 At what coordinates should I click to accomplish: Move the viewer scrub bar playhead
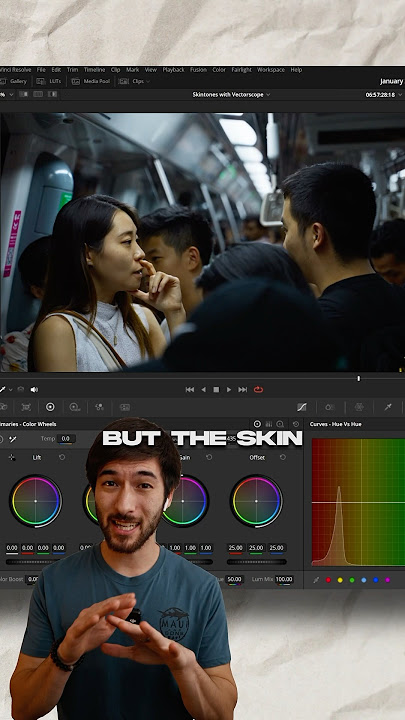point(359,378)
